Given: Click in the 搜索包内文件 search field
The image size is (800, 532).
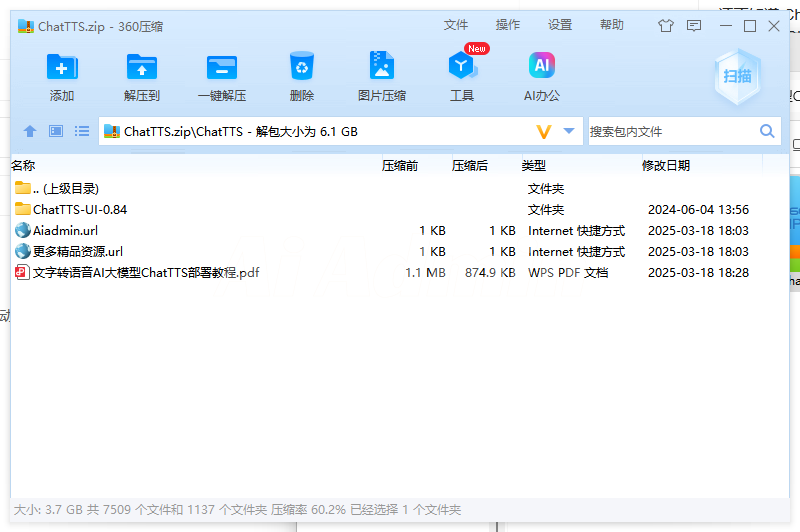Looking at the screenshot, I should 670,131.
